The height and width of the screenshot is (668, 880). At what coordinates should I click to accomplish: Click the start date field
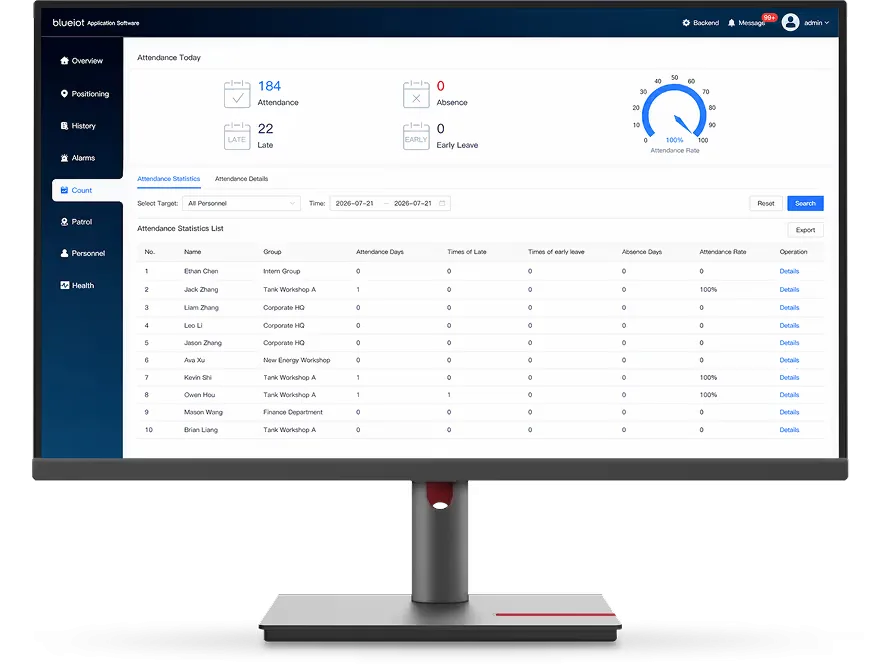pos(354,203)
